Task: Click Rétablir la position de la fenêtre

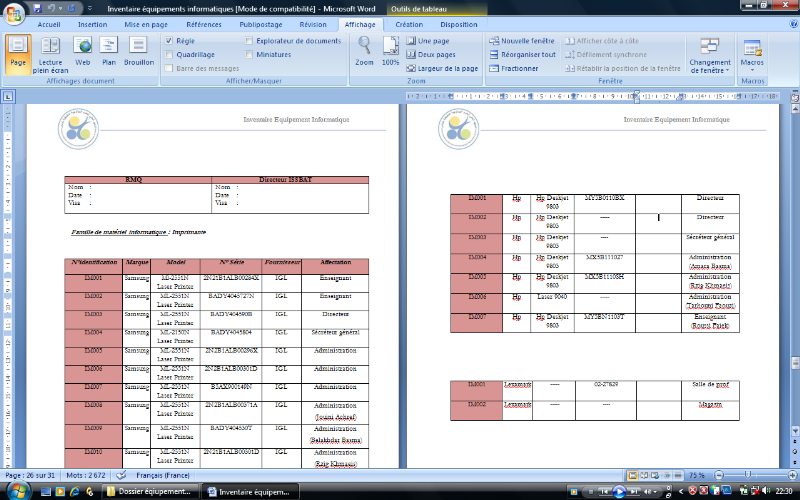Action: click(x=623, y=68)
